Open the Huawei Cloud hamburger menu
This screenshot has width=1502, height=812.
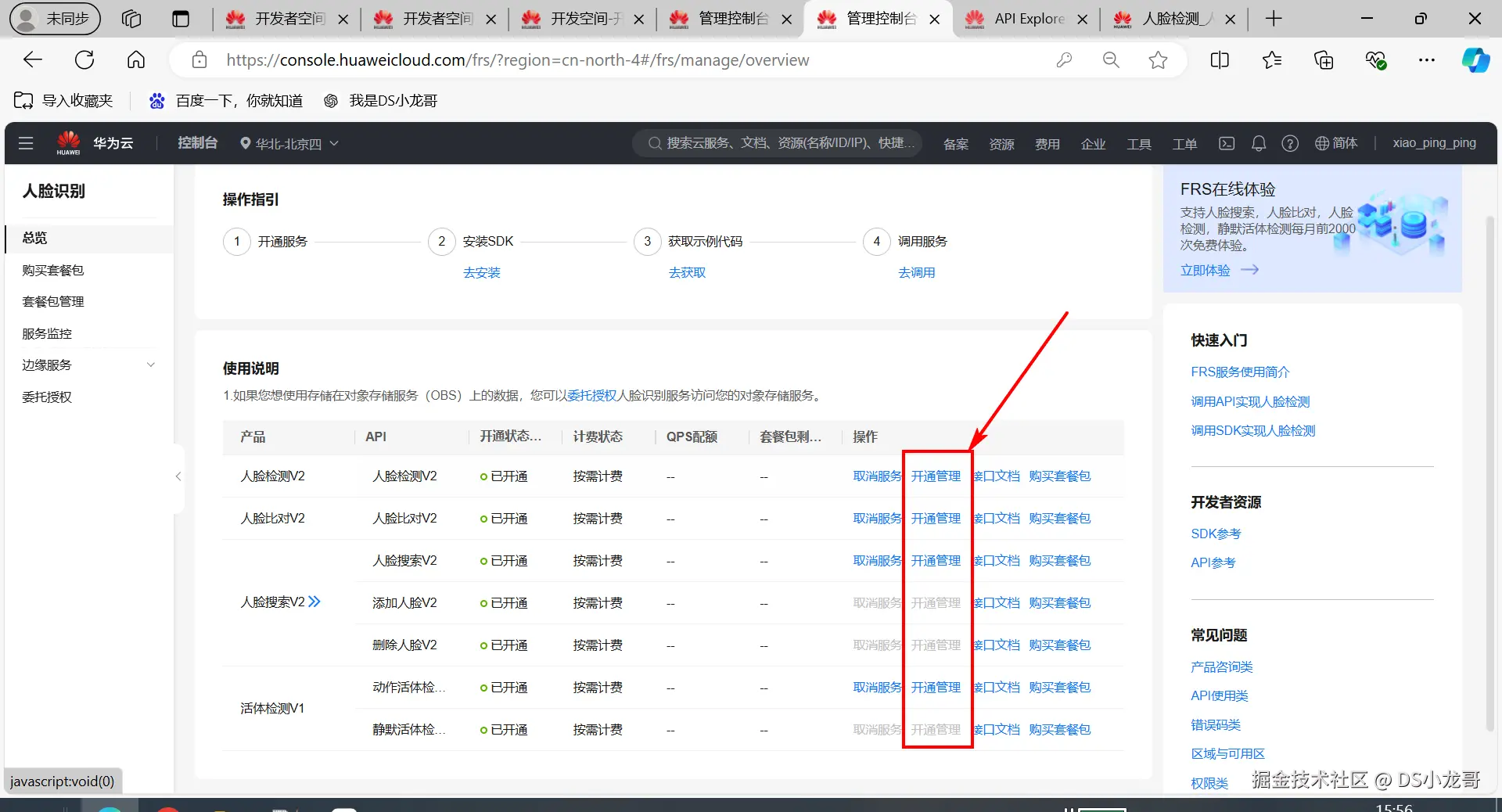26,143
